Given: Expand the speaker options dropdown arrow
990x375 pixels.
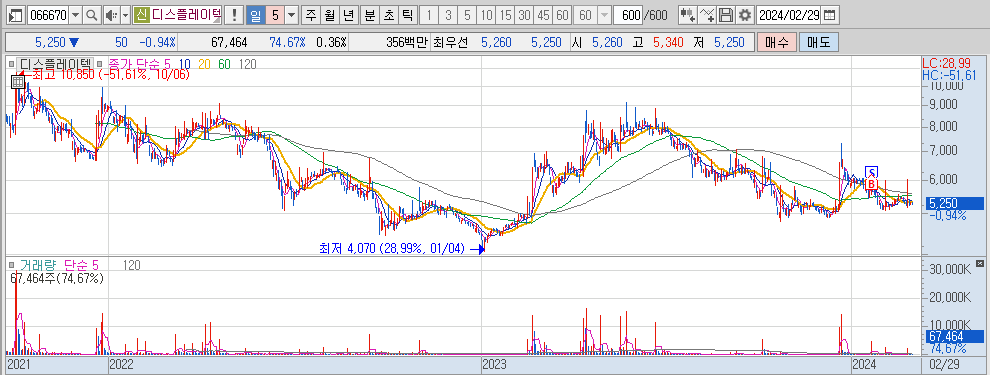Looking at the screenshot, I should point(125,15).
